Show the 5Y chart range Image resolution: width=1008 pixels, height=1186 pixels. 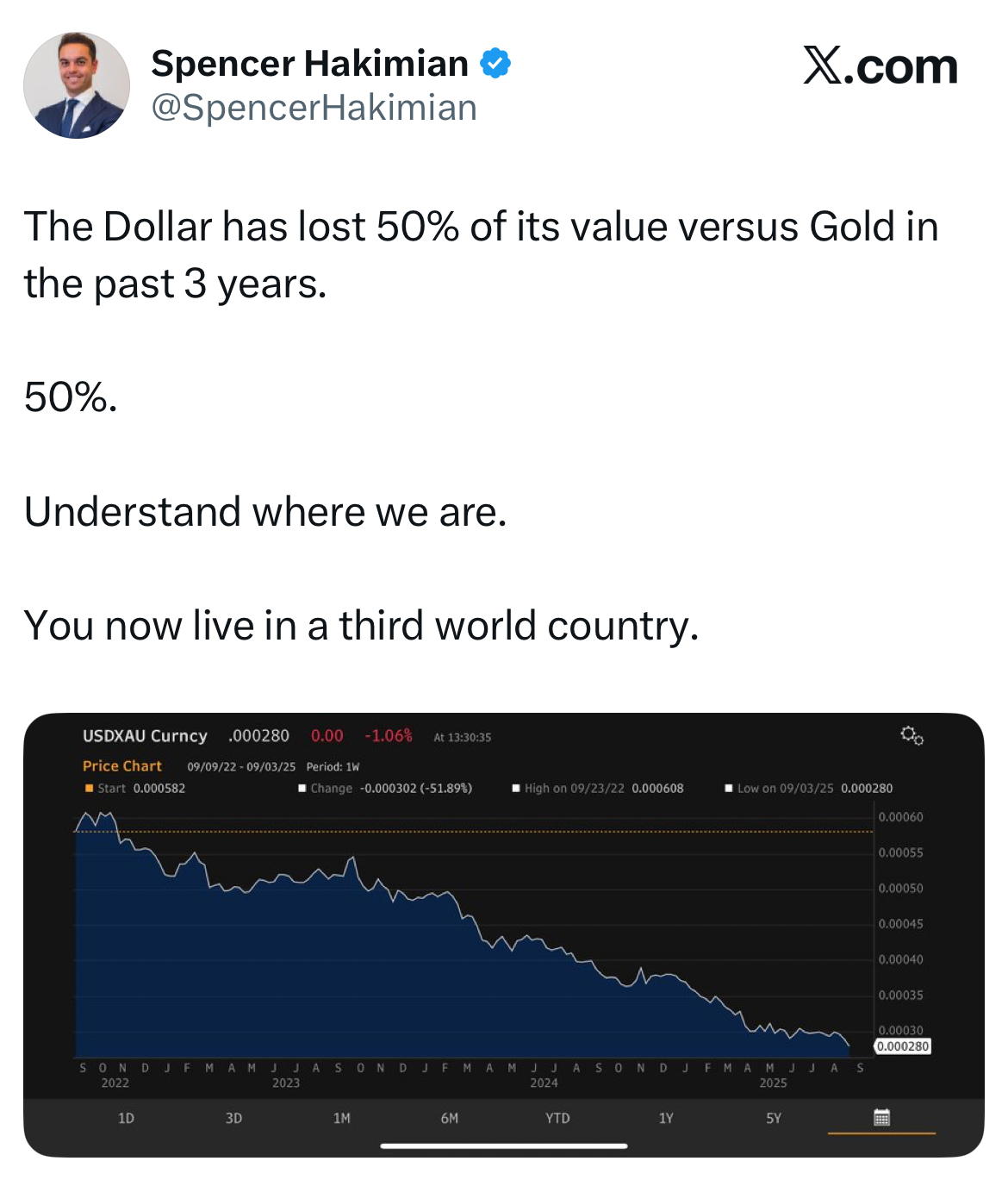pos(773,1118)
